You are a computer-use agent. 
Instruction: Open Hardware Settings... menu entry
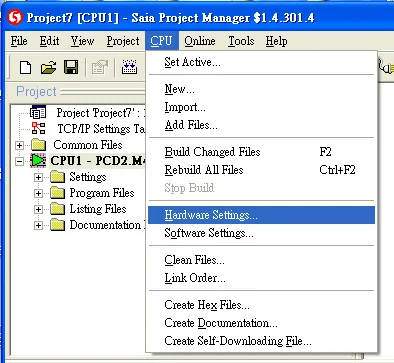tap(262, 215)
